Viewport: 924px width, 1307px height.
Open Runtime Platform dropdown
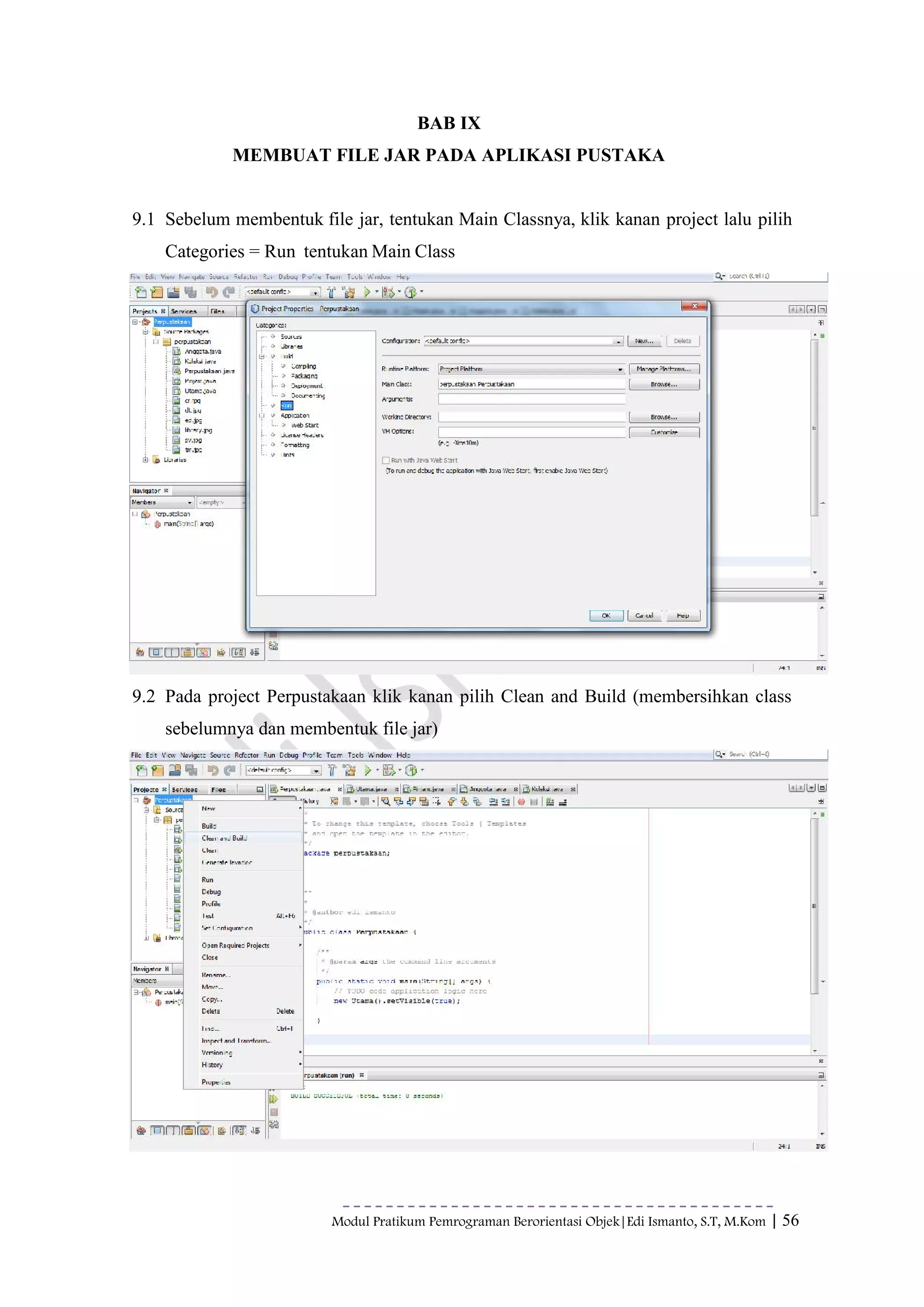620,369
